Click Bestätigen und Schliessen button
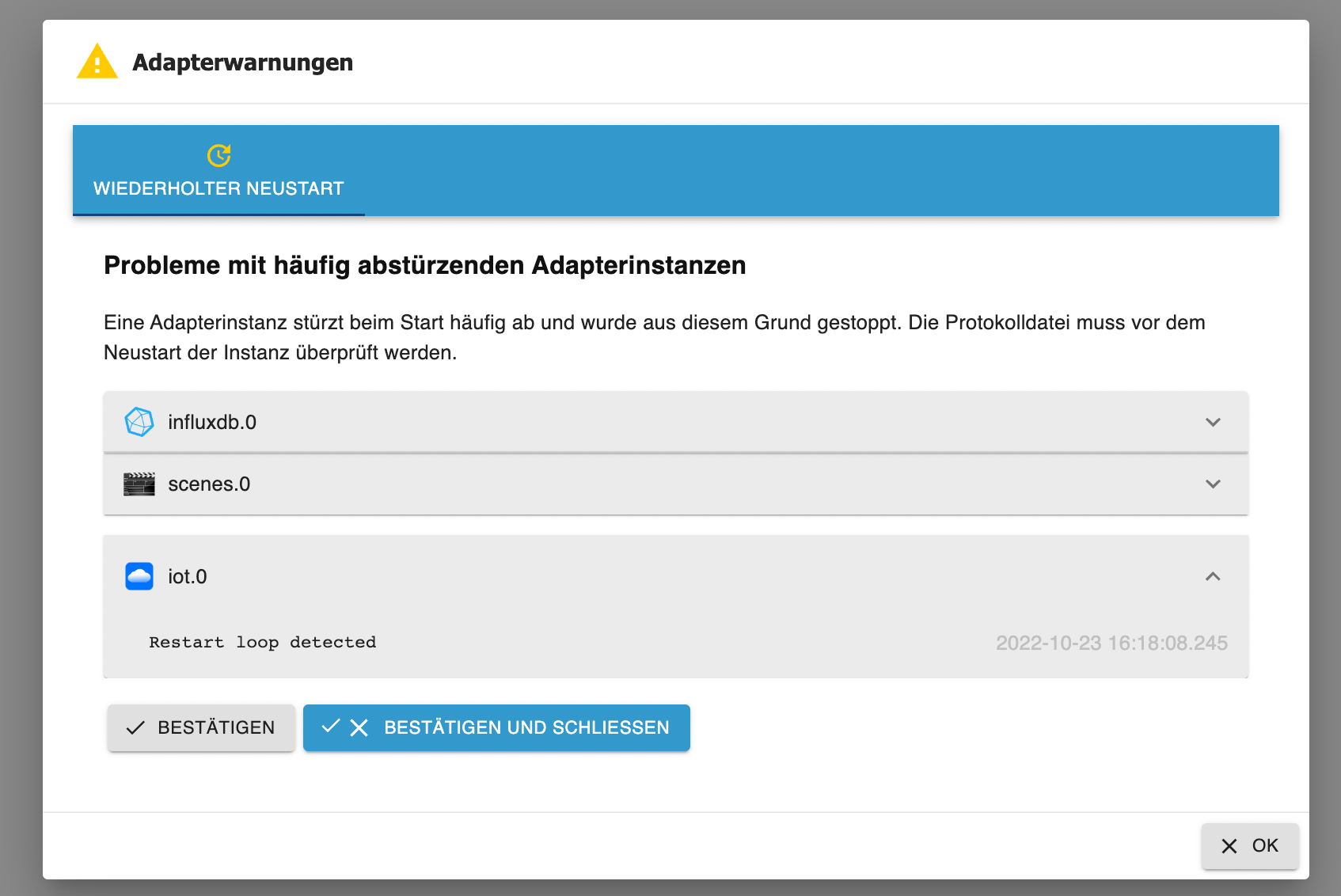Screen dimensions: 1341x896 click(x=496, y=727)
